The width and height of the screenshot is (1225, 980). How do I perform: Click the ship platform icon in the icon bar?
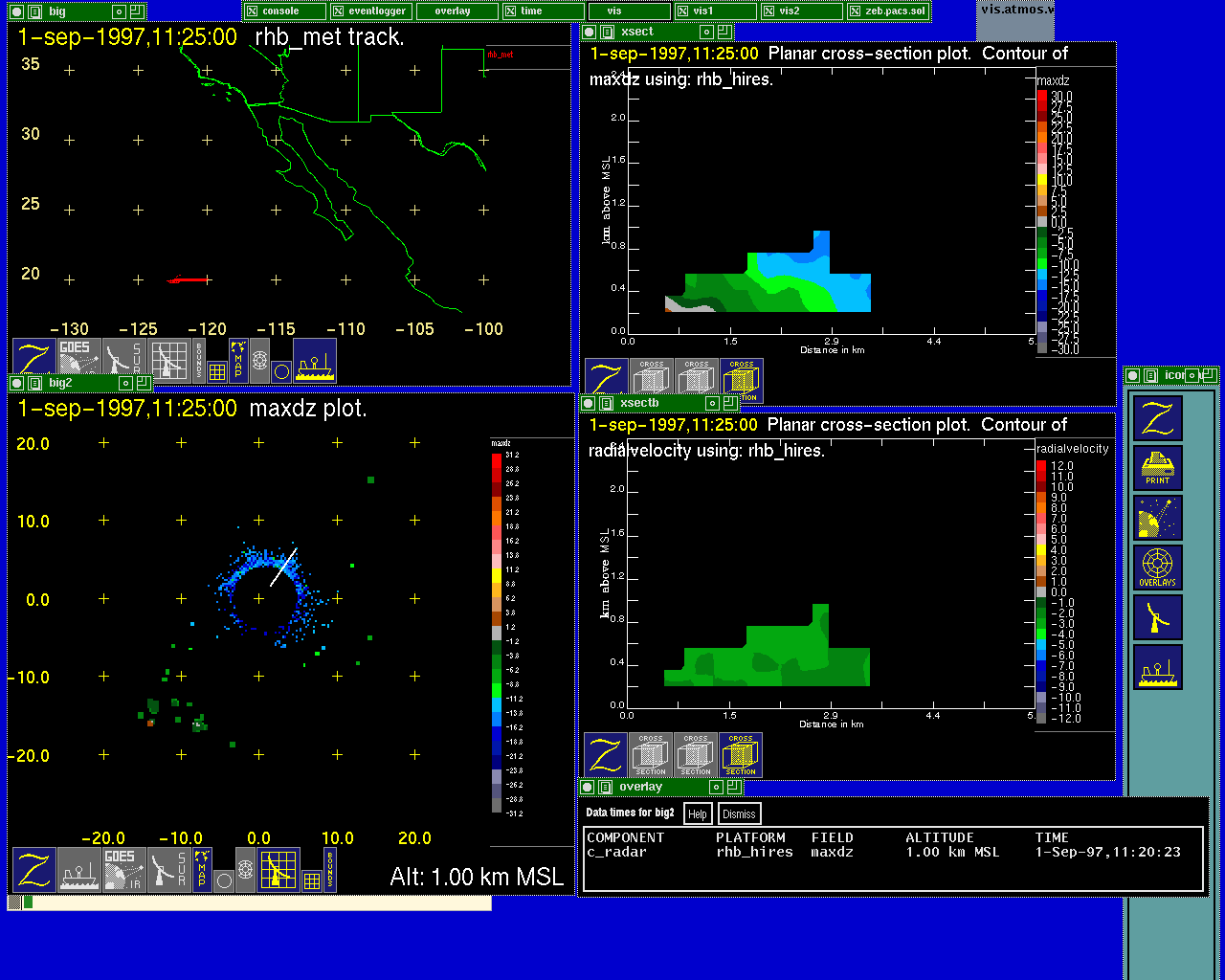(x=1157, y=668)
